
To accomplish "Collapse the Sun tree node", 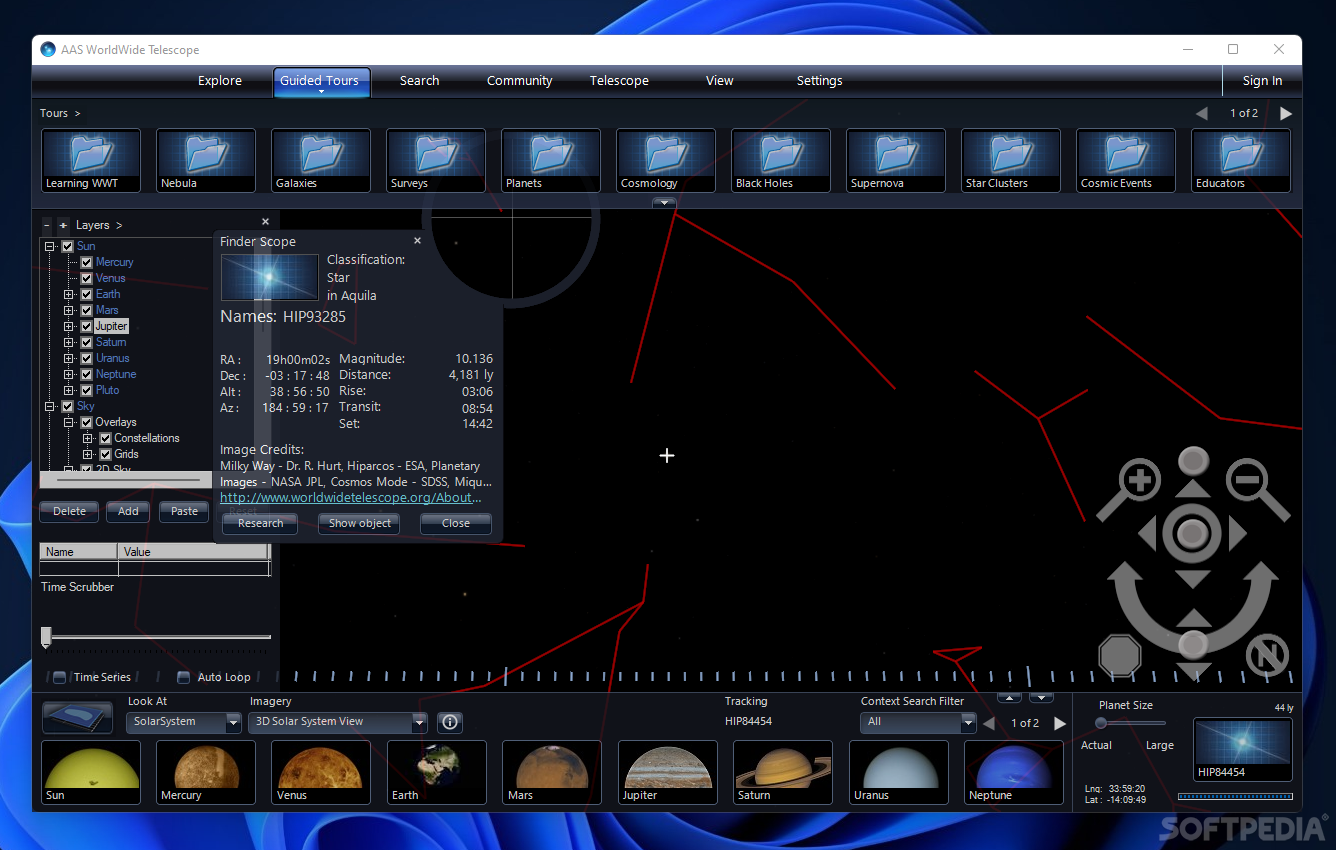I will [50, 246].
